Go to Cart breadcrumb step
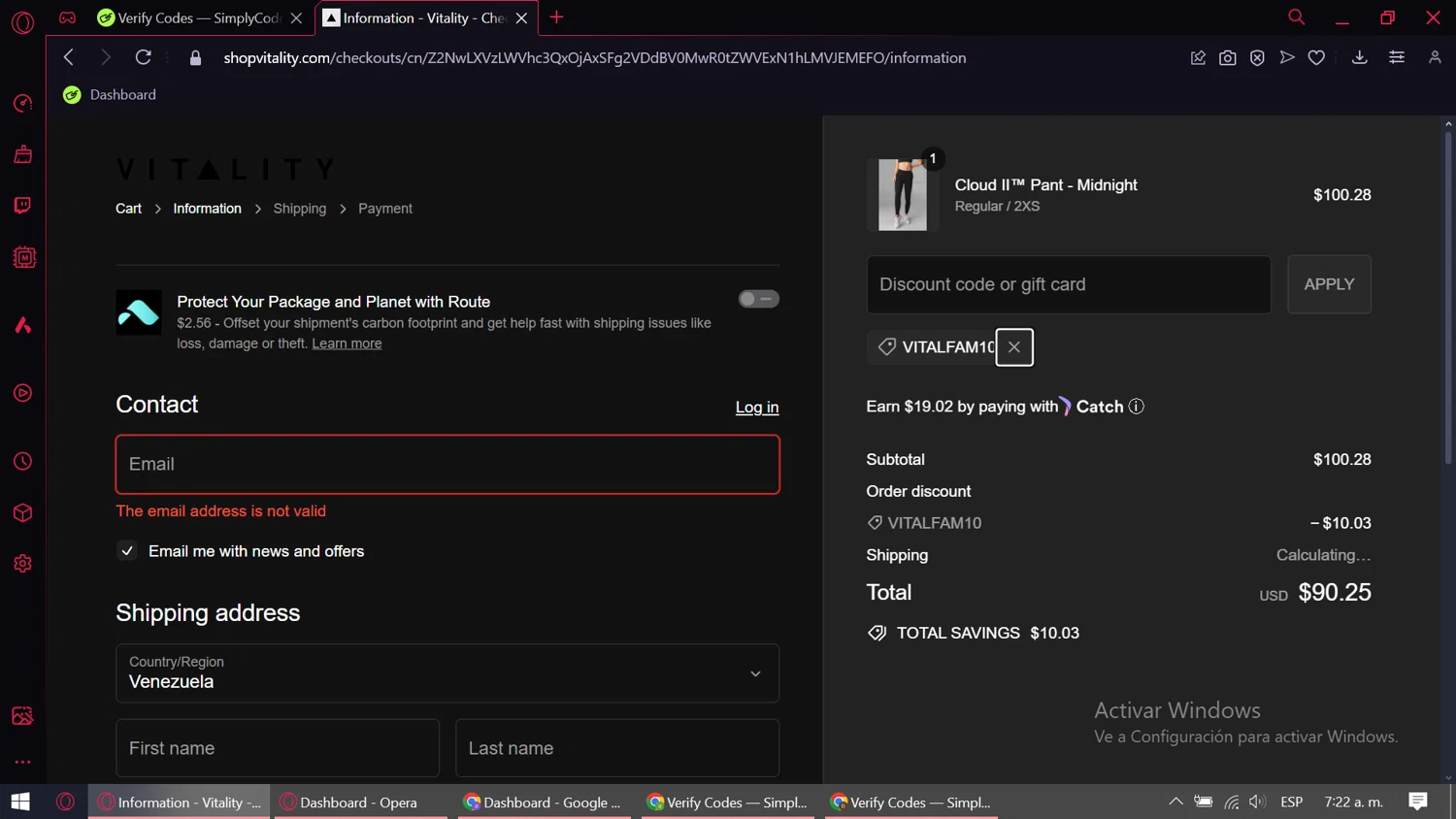Screen dimensions: 1456x819 point(128,209)
